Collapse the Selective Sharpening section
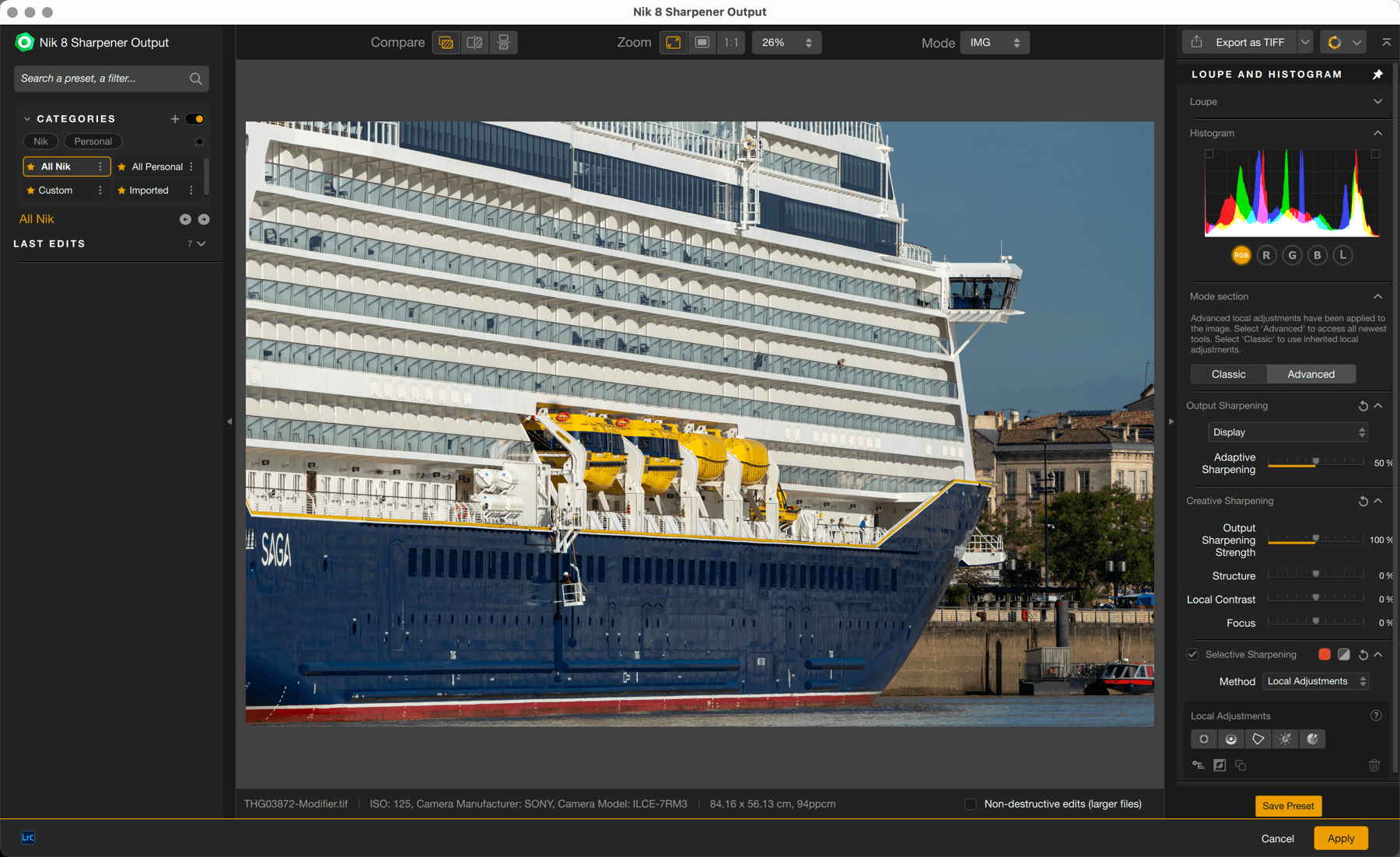 pyautogui.click(x=1378, y=655)
